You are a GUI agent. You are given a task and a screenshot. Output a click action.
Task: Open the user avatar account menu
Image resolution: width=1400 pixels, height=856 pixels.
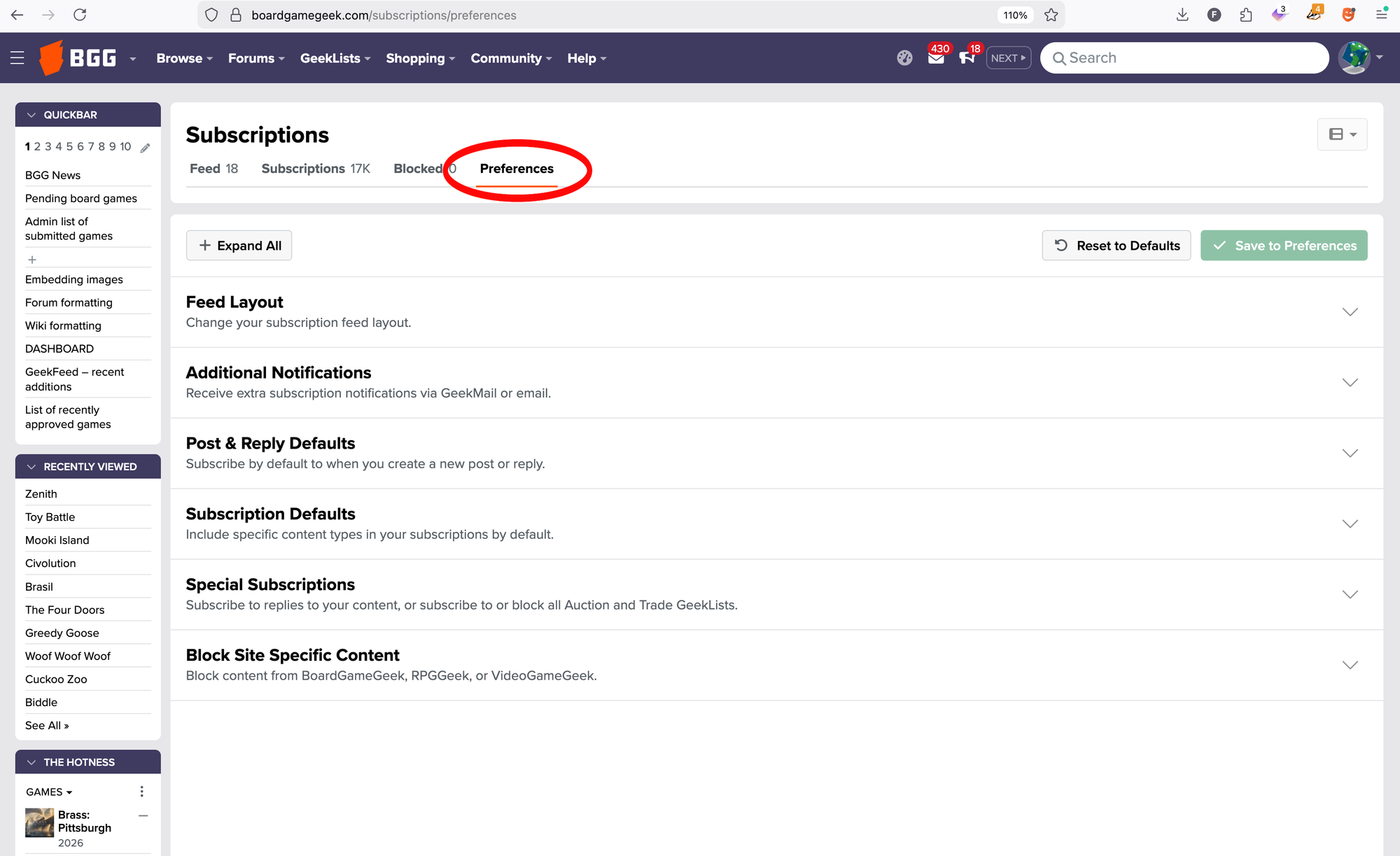[x=1355, y=57]
